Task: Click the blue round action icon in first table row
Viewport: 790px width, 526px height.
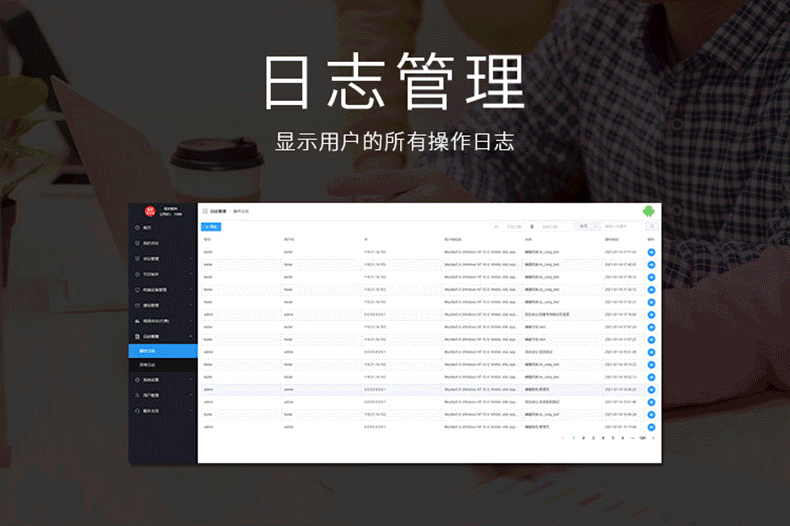Action: pyautogui.click(x=651, y=252)
